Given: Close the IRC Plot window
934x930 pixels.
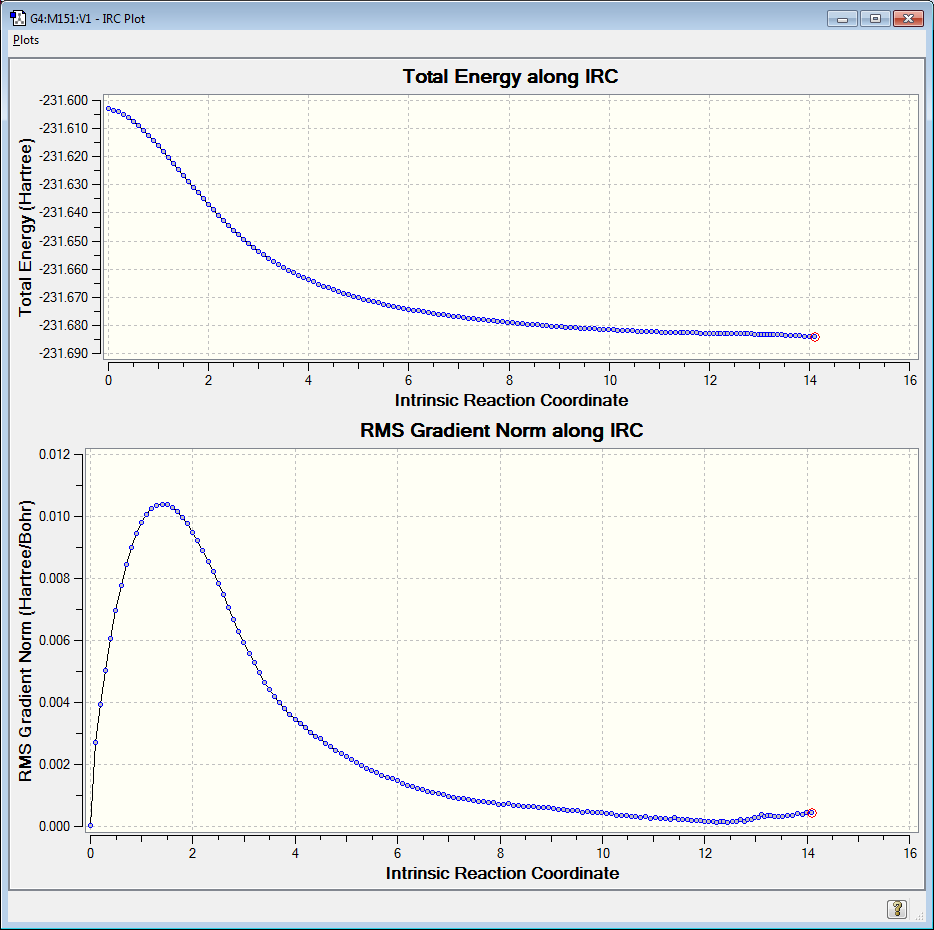Looking at the screenshot, I should point(908,18).
